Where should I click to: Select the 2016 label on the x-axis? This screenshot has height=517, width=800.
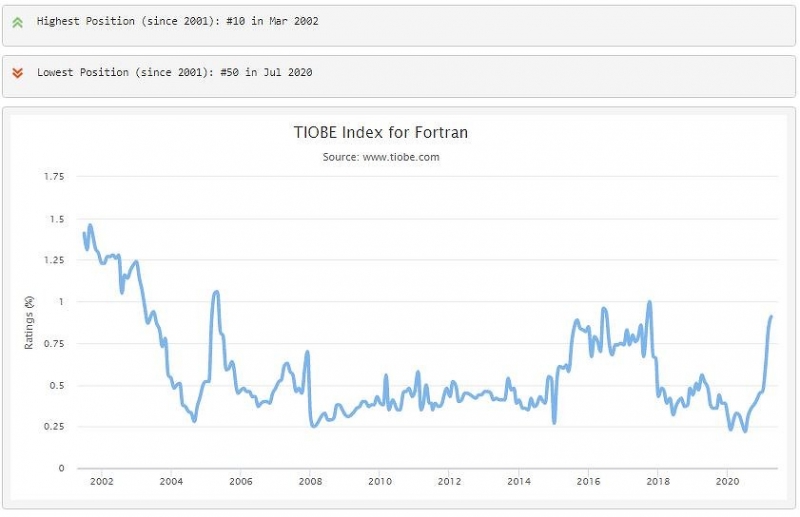588,482
